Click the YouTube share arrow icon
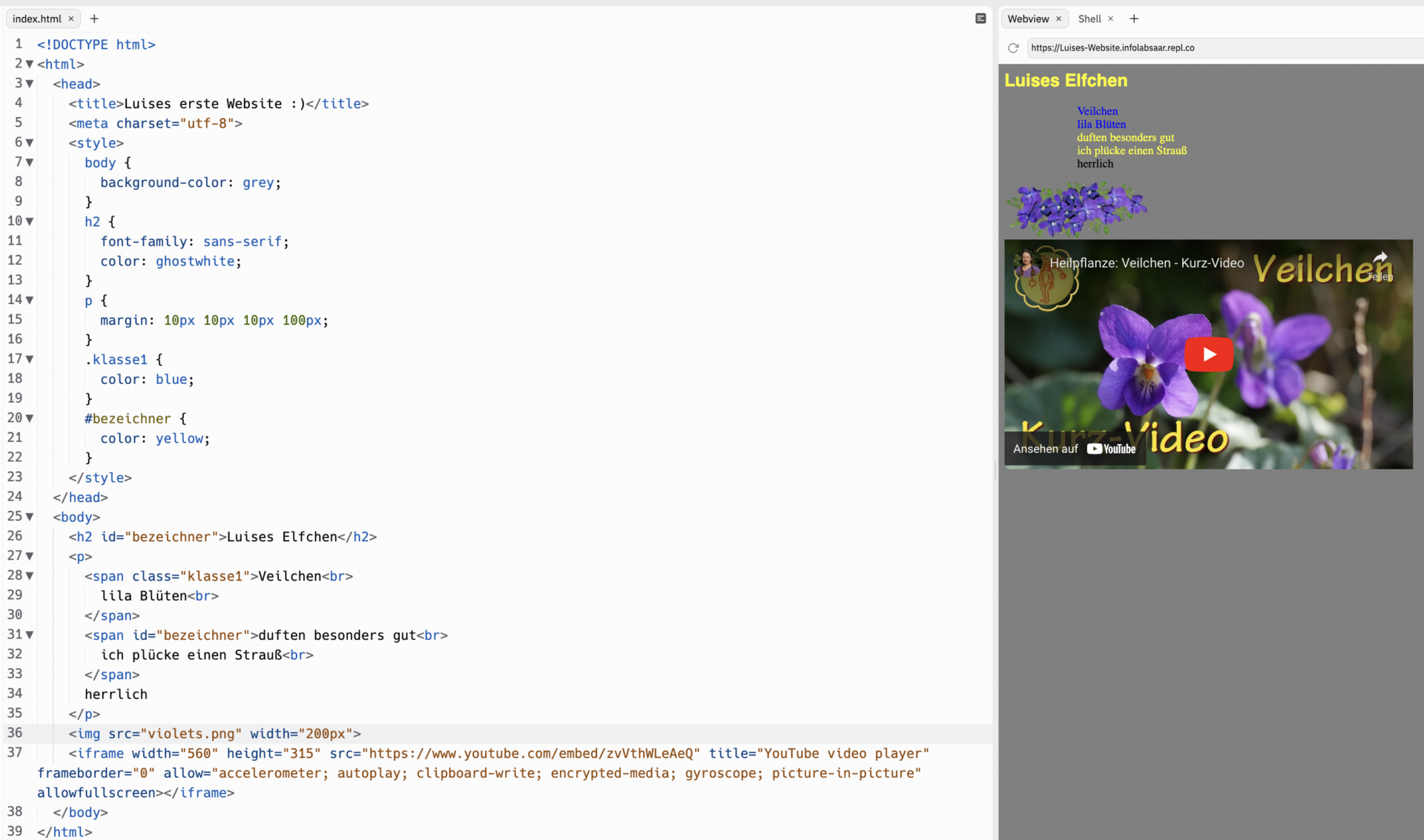The image size is (1424, 840). [1379, 259]
